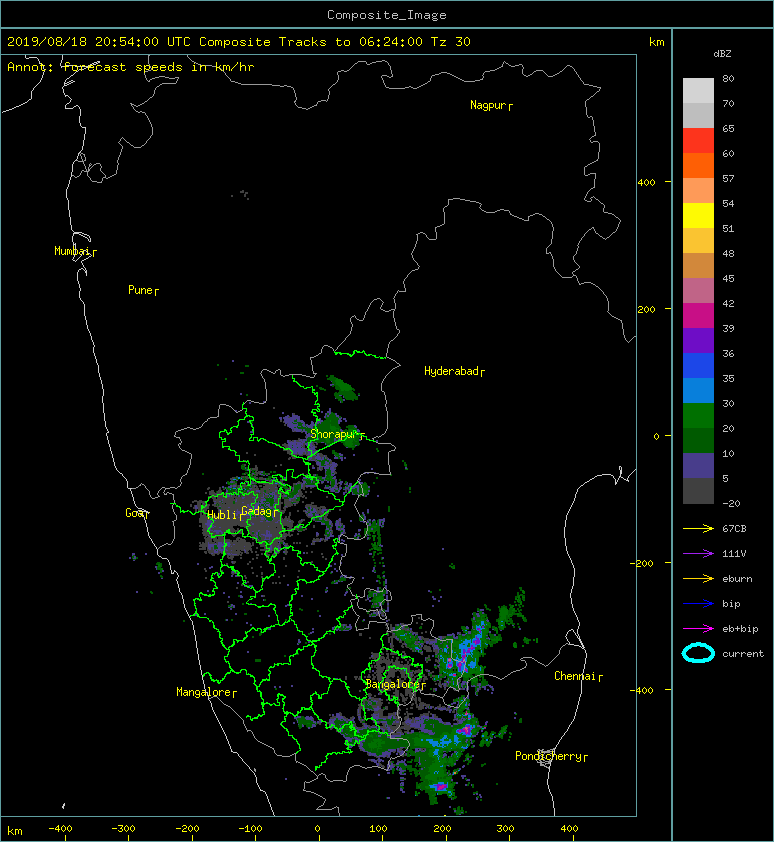Screen dimensions: 774x842
Task: Click the yellow 67CB arrow in the legend
Action: (x=698, y=529)
